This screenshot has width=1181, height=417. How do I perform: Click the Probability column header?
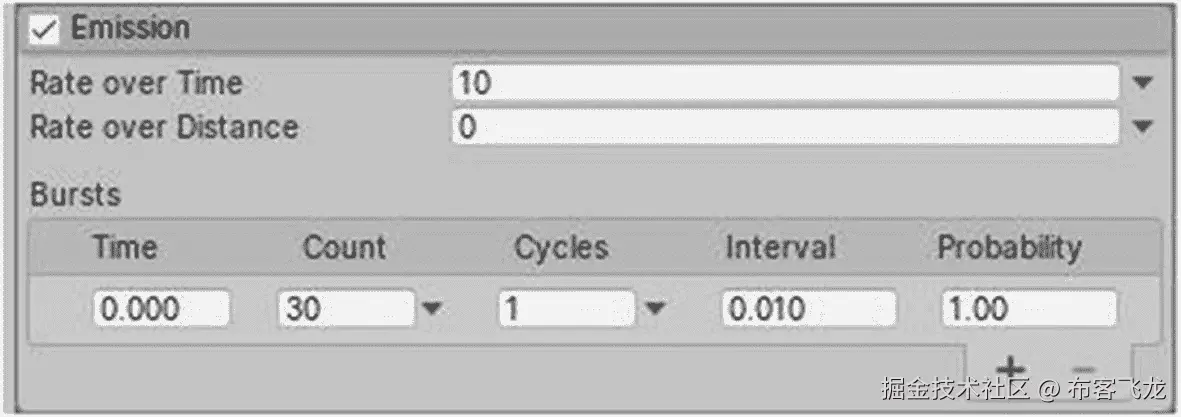pyautogui.click(x=1009, y=248)
